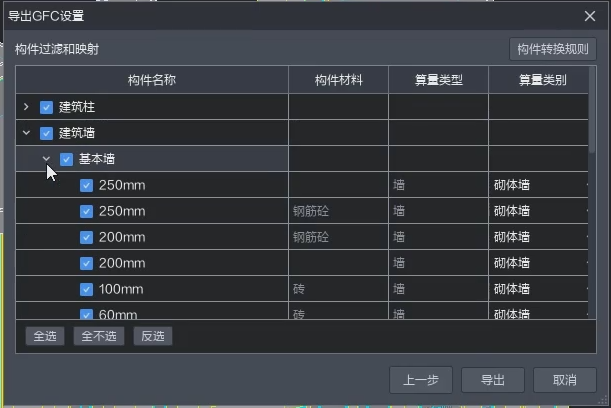Image resolution: width=611 pixels, height=408 pixels.
Task: Uncheck 200mm row with 钢筋砼 material
Action: tap(86, 237)
